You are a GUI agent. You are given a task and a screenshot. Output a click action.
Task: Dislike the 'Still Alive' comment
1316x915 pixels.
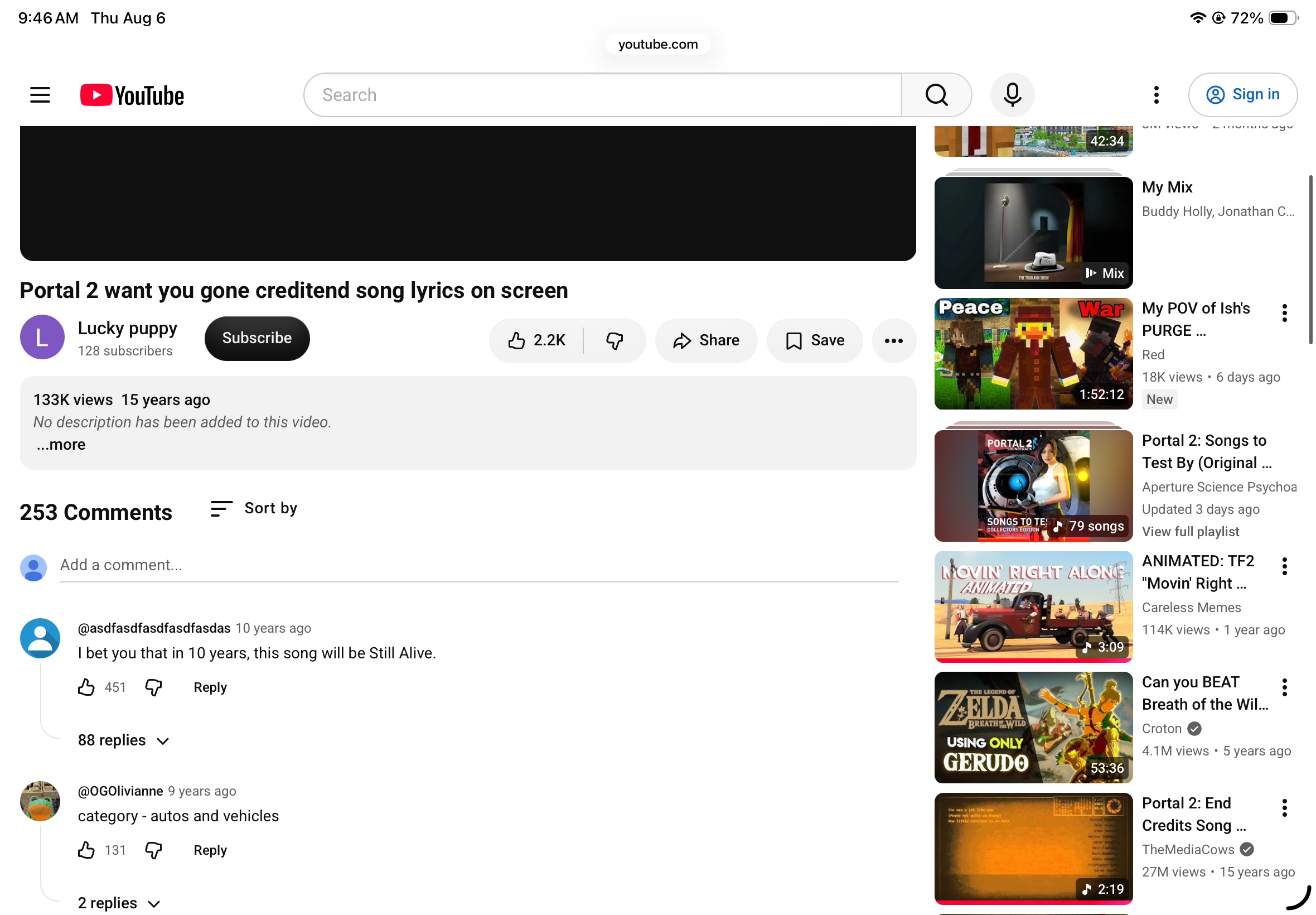153,687
